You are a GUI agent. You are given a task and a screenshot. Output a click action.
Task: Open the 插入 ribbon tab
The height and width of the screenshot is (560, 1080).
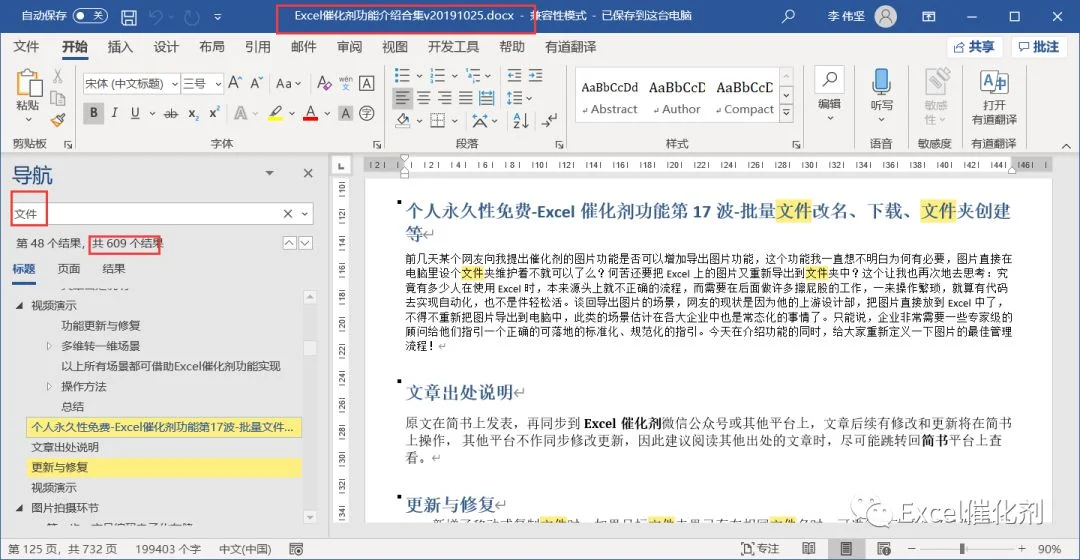coord(120,47)
